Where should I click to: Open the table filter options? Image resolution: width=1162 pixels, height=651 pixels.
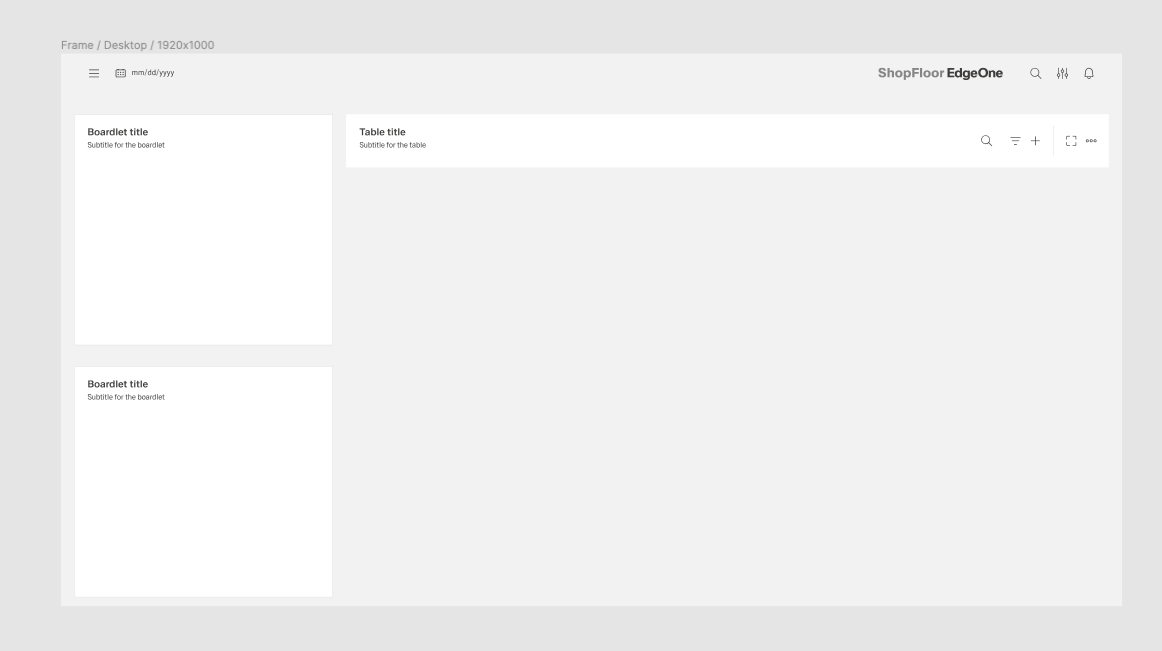click(x=1015, y=141)
